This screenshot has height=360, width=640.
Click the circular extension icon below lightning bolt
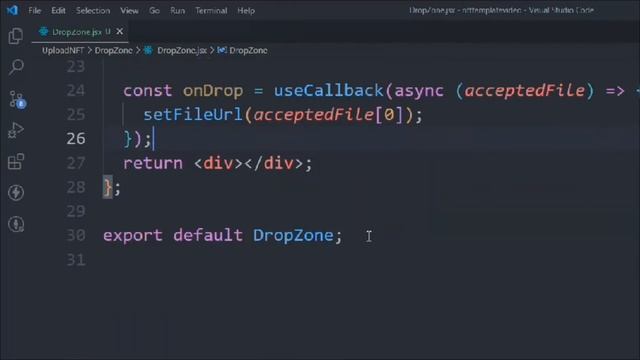click(16, 224)
